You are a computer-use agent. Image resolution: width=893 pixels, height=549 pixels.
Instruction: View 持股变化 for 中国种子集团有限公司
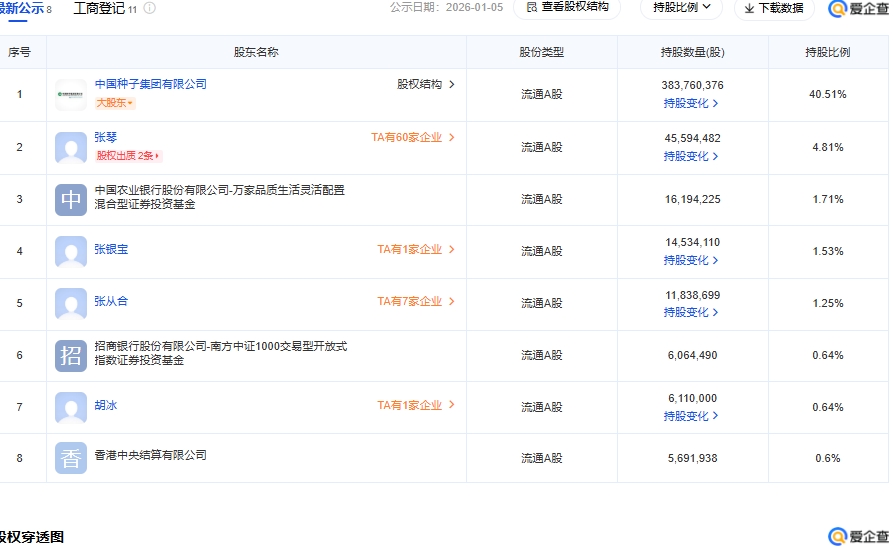(691, 103)
